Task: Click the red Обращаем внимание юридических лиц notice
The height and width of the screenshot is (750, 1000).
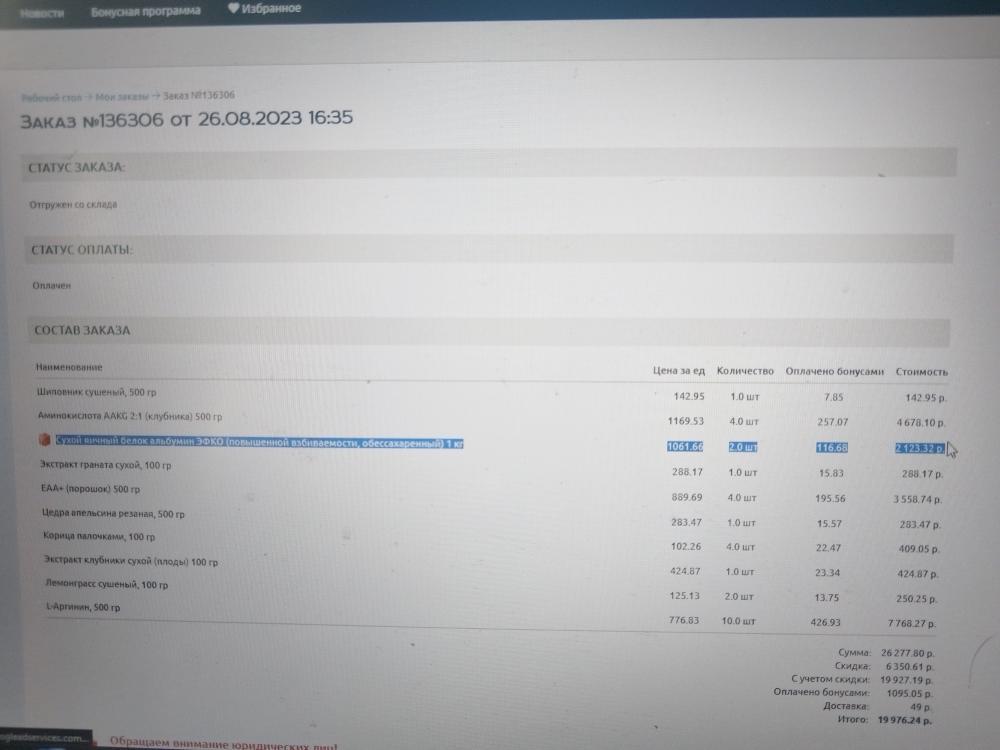Action: pyautogui.click(x=223, y=745)
